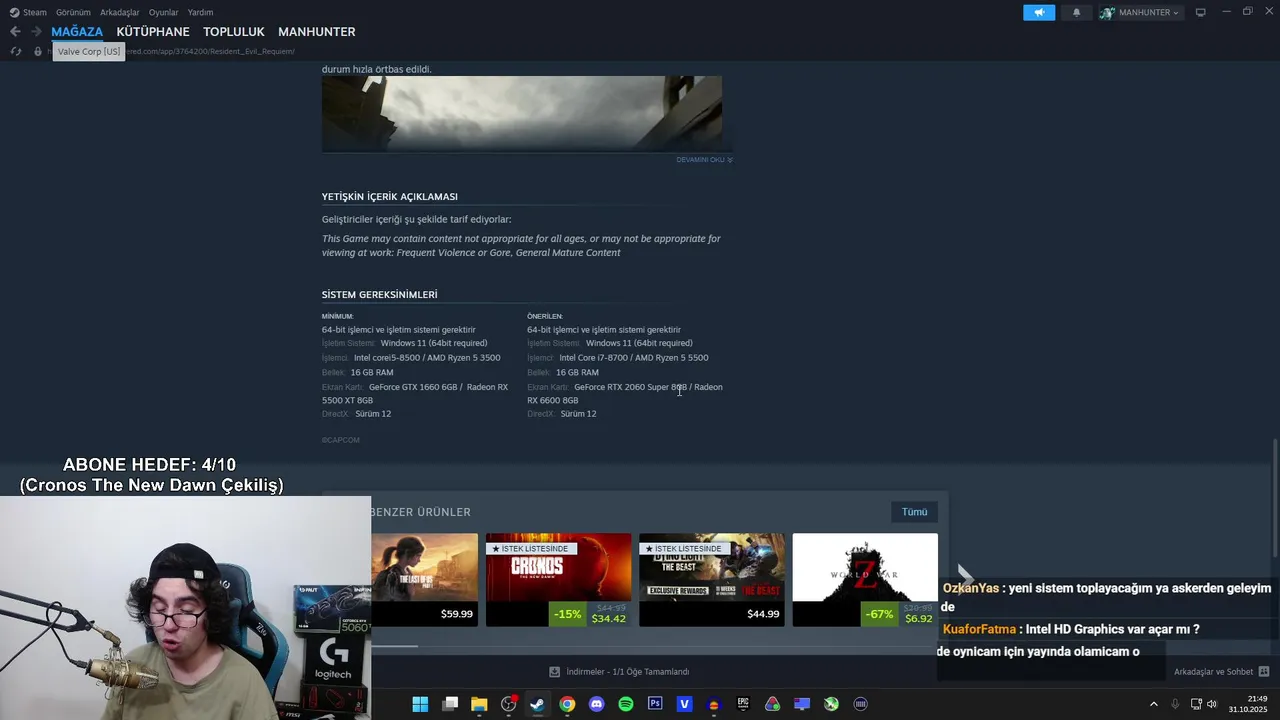Image resolution: width=1280 pixels, height=720 pixels.
Task: Click the game description banner image
Action: tap(521, 113)
